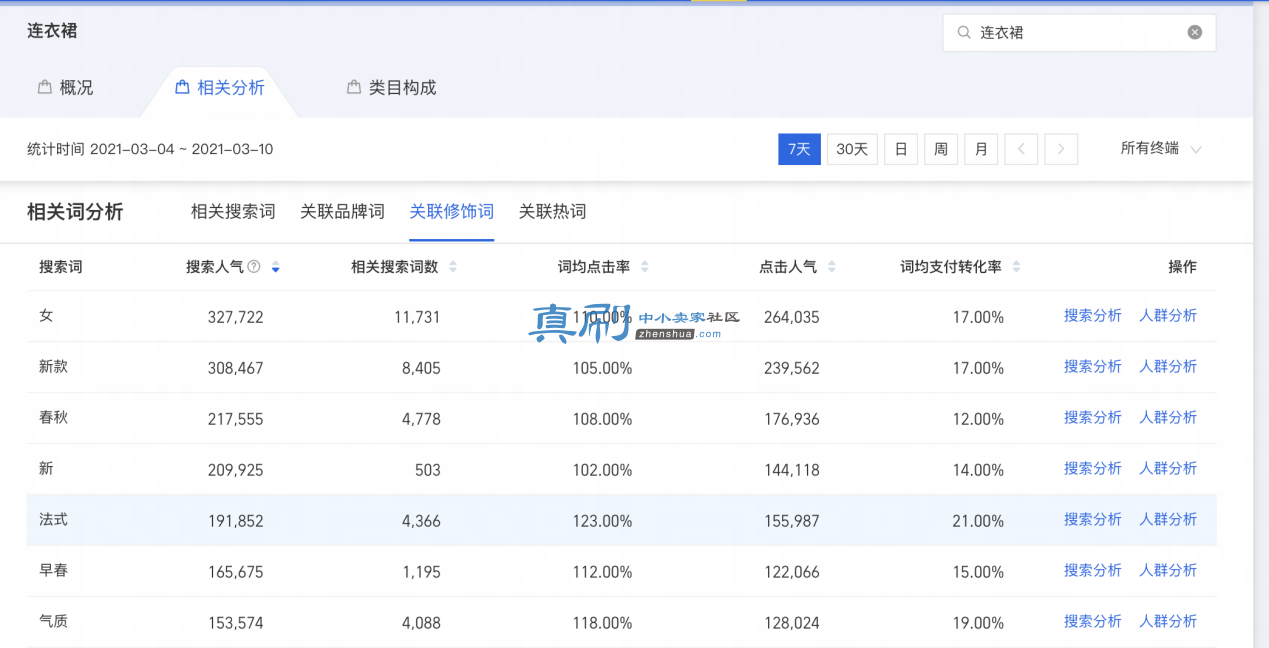Focus the 连衣裙 search input field
The height and width of the screenshot is (648, 1269).
[x=1079, y=32]
